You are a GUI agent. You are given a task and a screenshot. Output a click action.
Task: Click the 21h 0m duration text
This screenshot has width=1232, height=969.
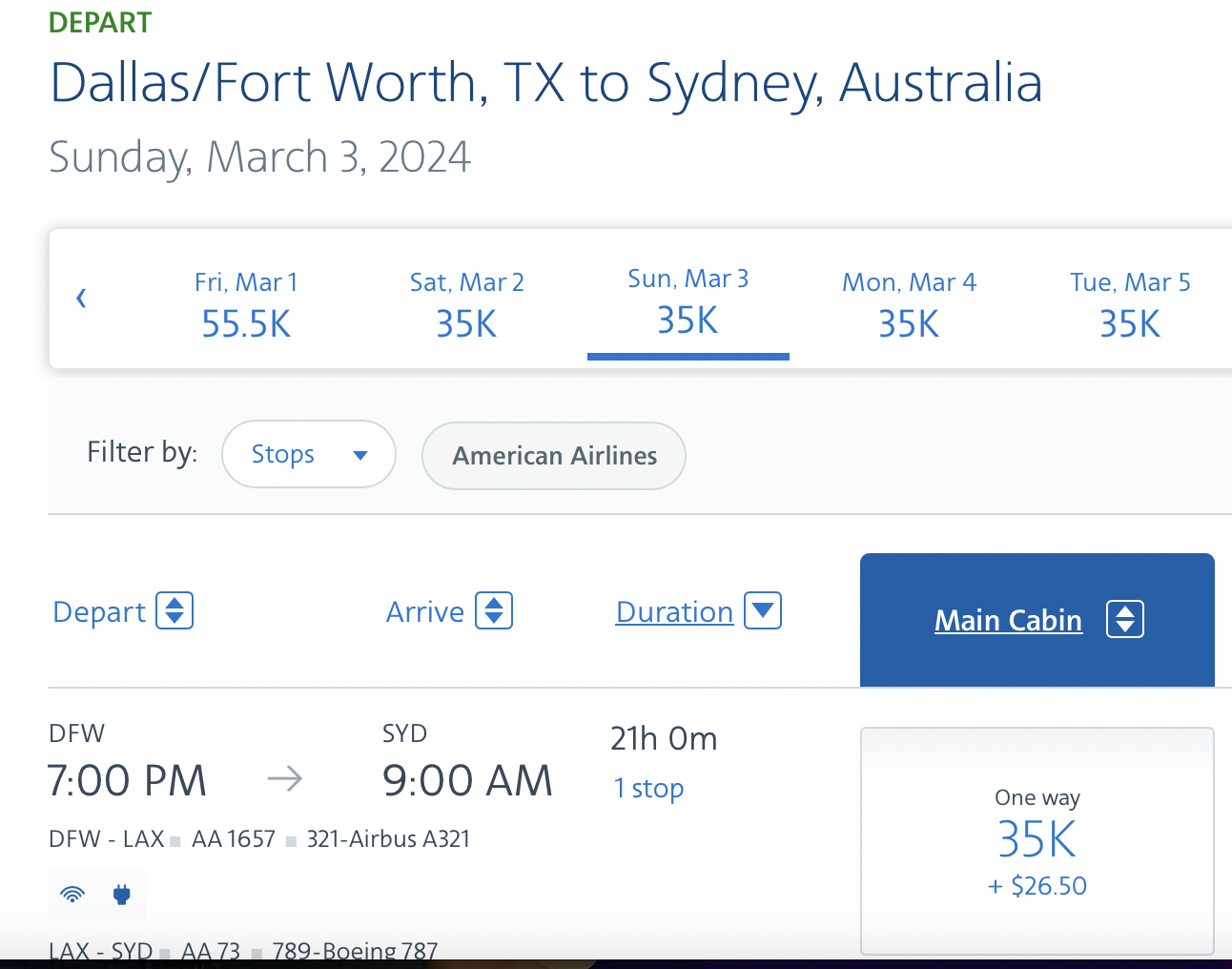[664, 738]
